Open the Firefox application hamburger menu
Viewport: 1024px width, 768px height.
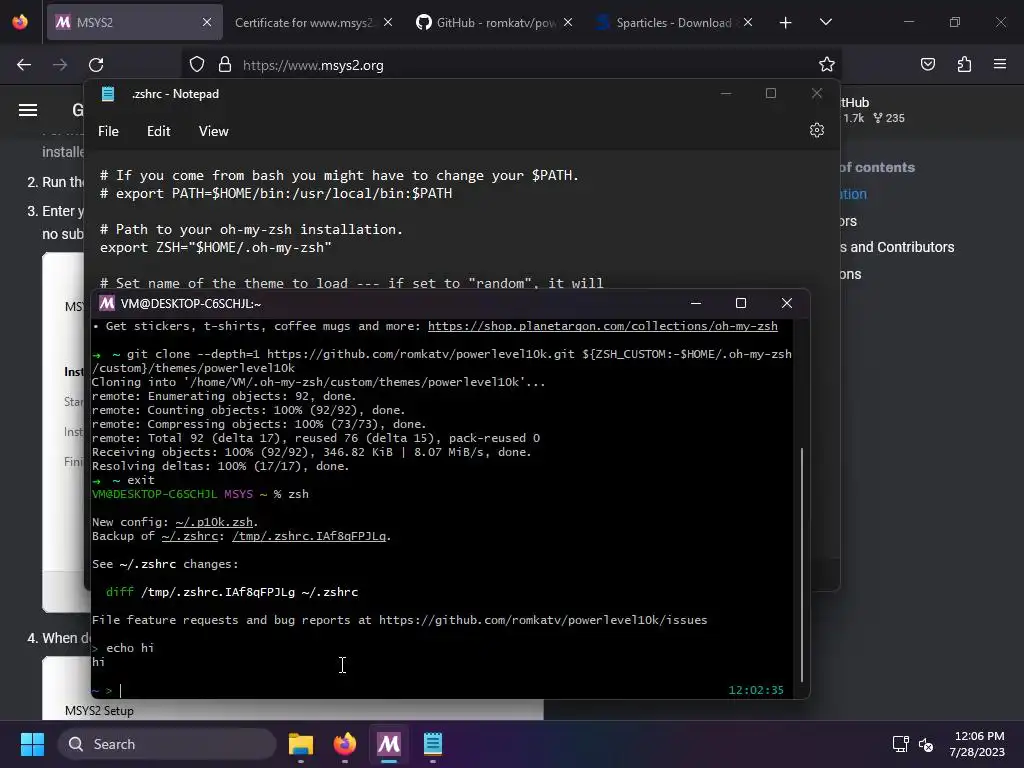point(1000,64)
